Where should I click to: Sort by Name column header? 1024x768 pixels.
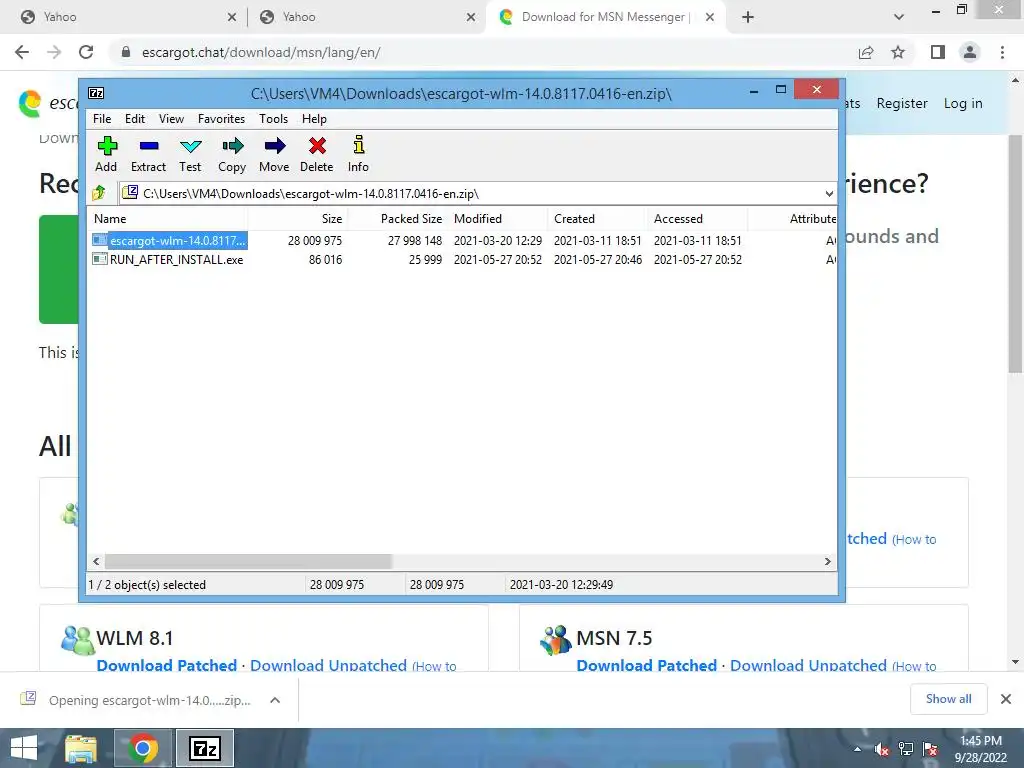(168, 219)
